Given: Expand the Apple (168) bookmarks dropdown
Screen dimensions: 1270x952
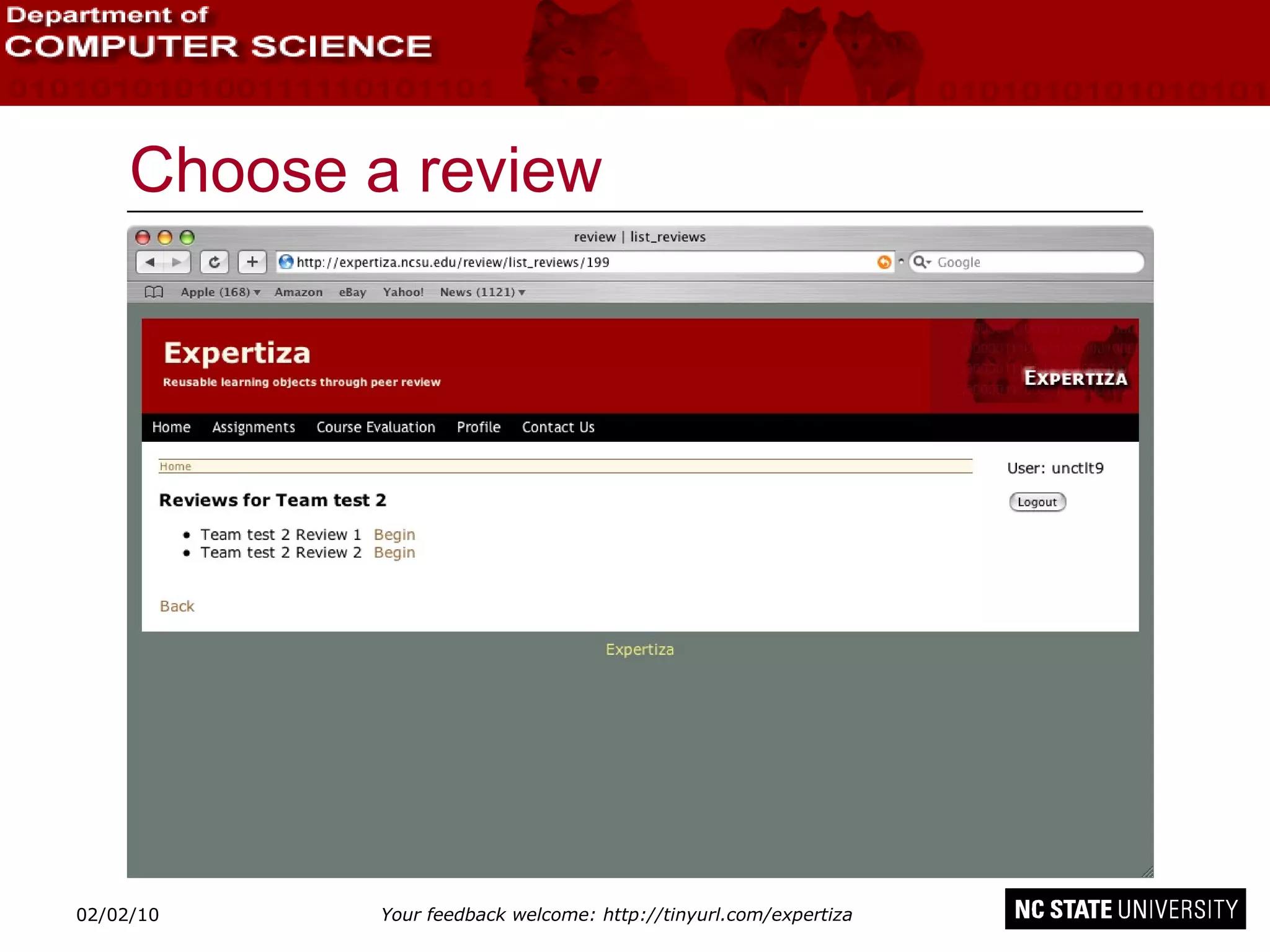Looking at the screenshot, I should (220, 292).
